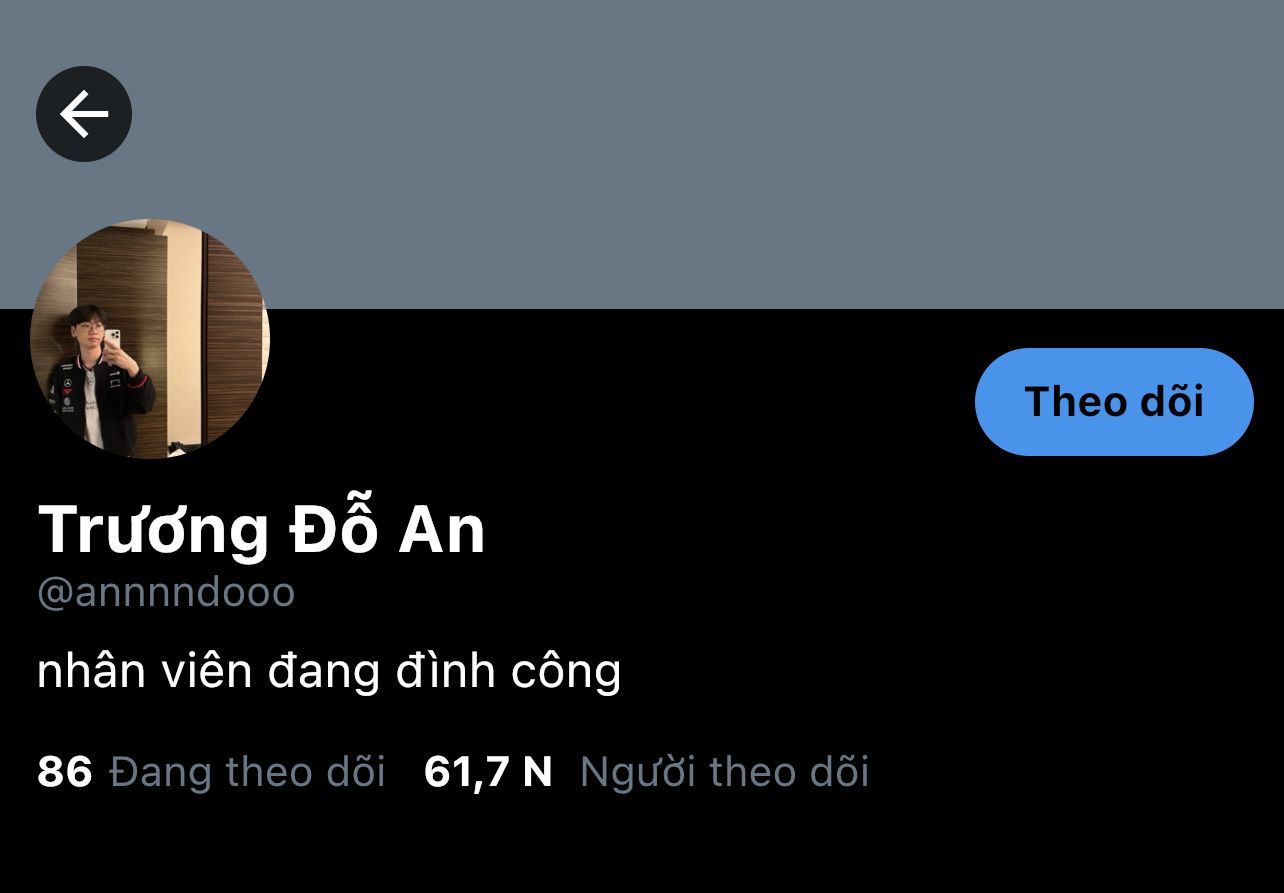The image size is (1284, 893).
Task: Click the bio text nhân viên đang đình công
Action: pos(329,672)
